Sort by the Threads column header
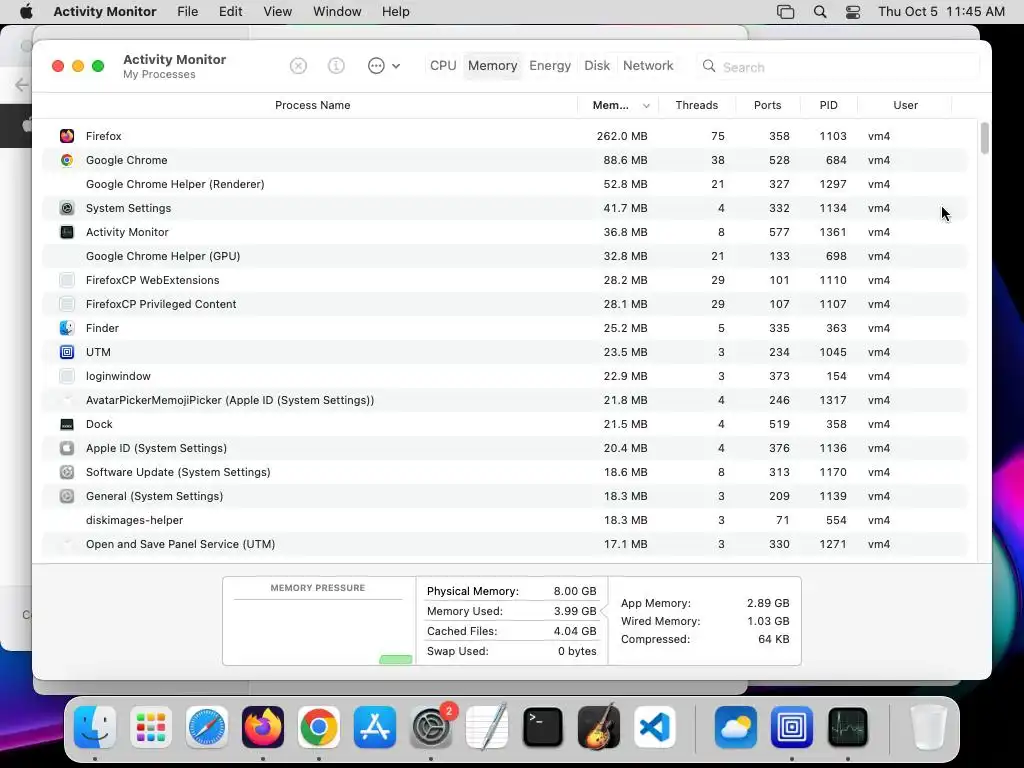This screenshot has width=1024, height=768. coord(697,105)
